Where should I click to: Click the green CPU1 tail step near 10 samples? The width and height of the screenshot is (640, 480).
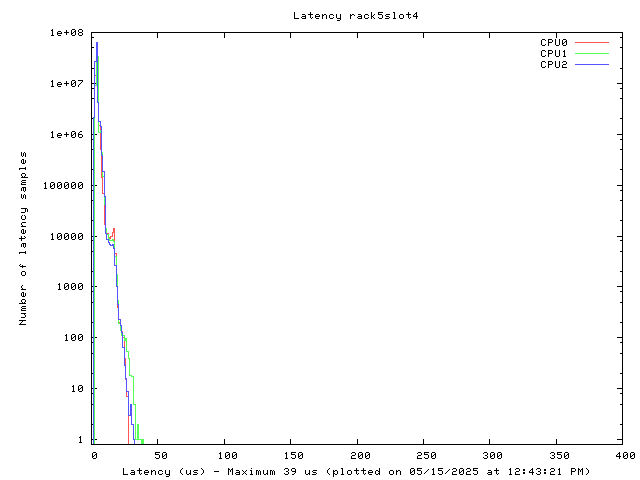132,376
